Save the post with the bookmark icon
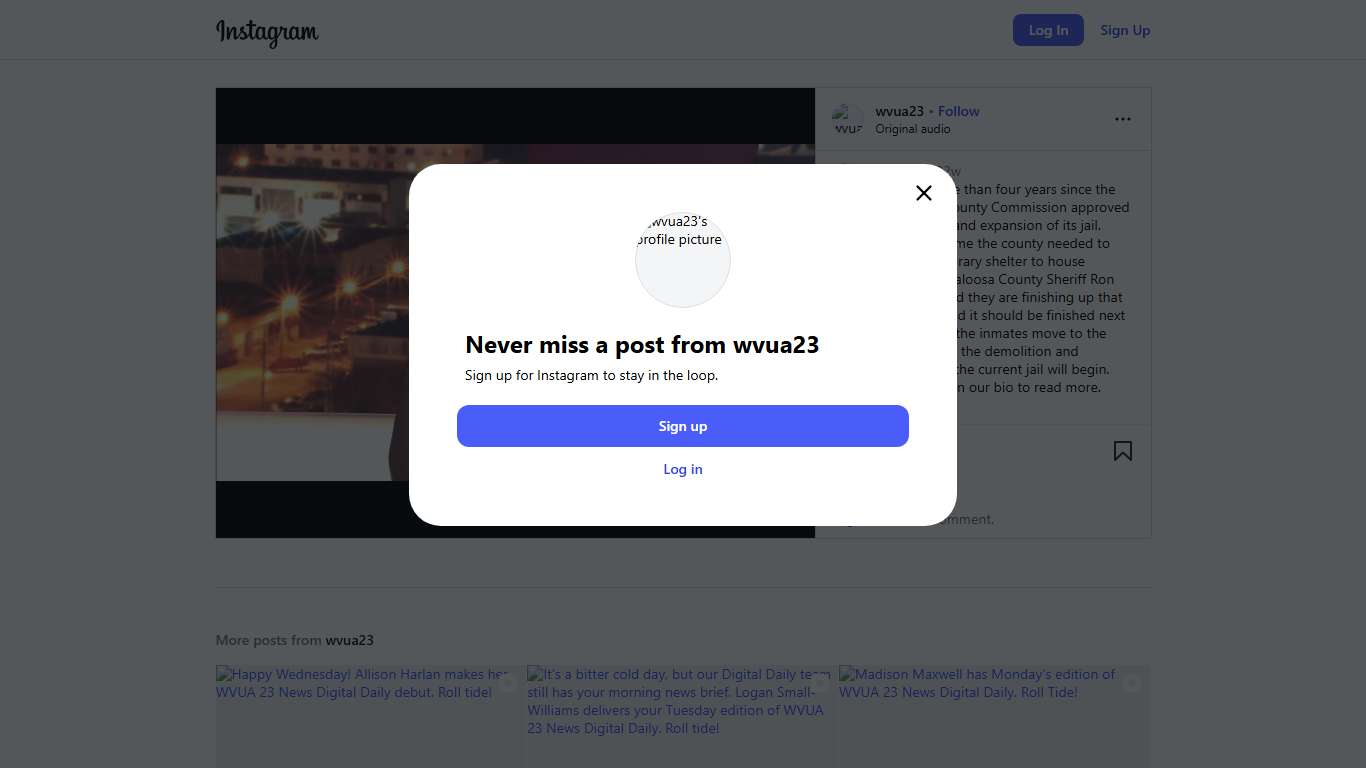 pos(1123,451)
